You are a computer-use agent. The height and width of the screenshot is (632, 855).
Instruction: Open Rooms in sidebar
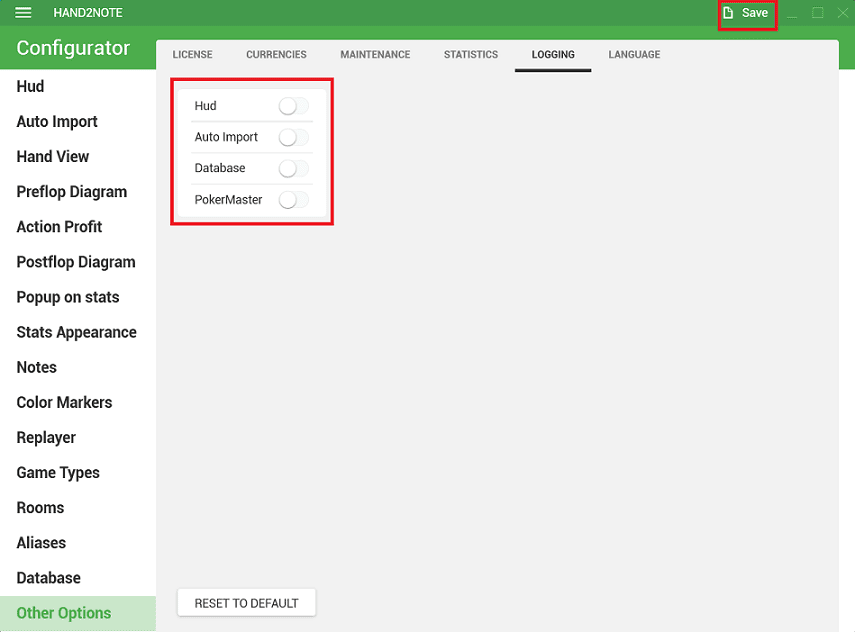(x=78, y=508)
